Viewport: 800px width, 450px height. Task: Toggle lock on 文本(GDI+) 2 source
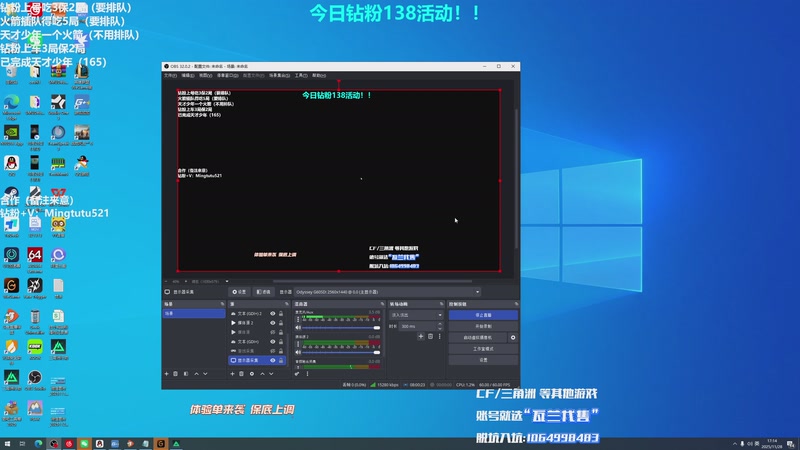point(281,314)
